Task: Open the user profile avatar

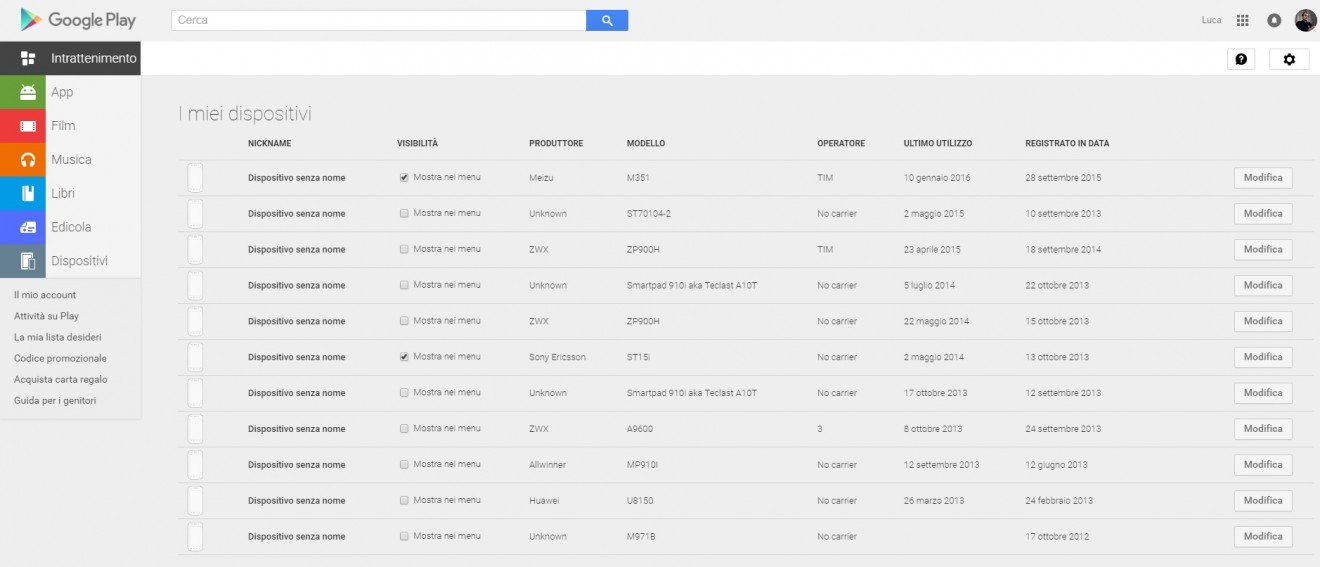Action: (1305, 20)
